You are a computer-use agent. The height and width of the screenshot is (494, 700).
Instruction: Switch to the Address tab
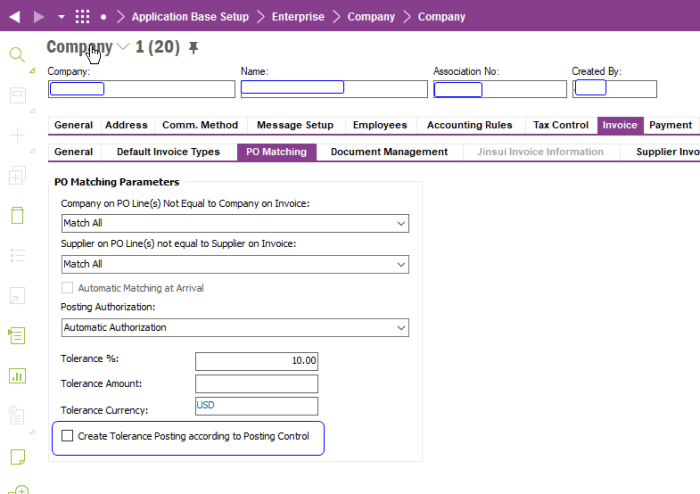pos(126,125)
